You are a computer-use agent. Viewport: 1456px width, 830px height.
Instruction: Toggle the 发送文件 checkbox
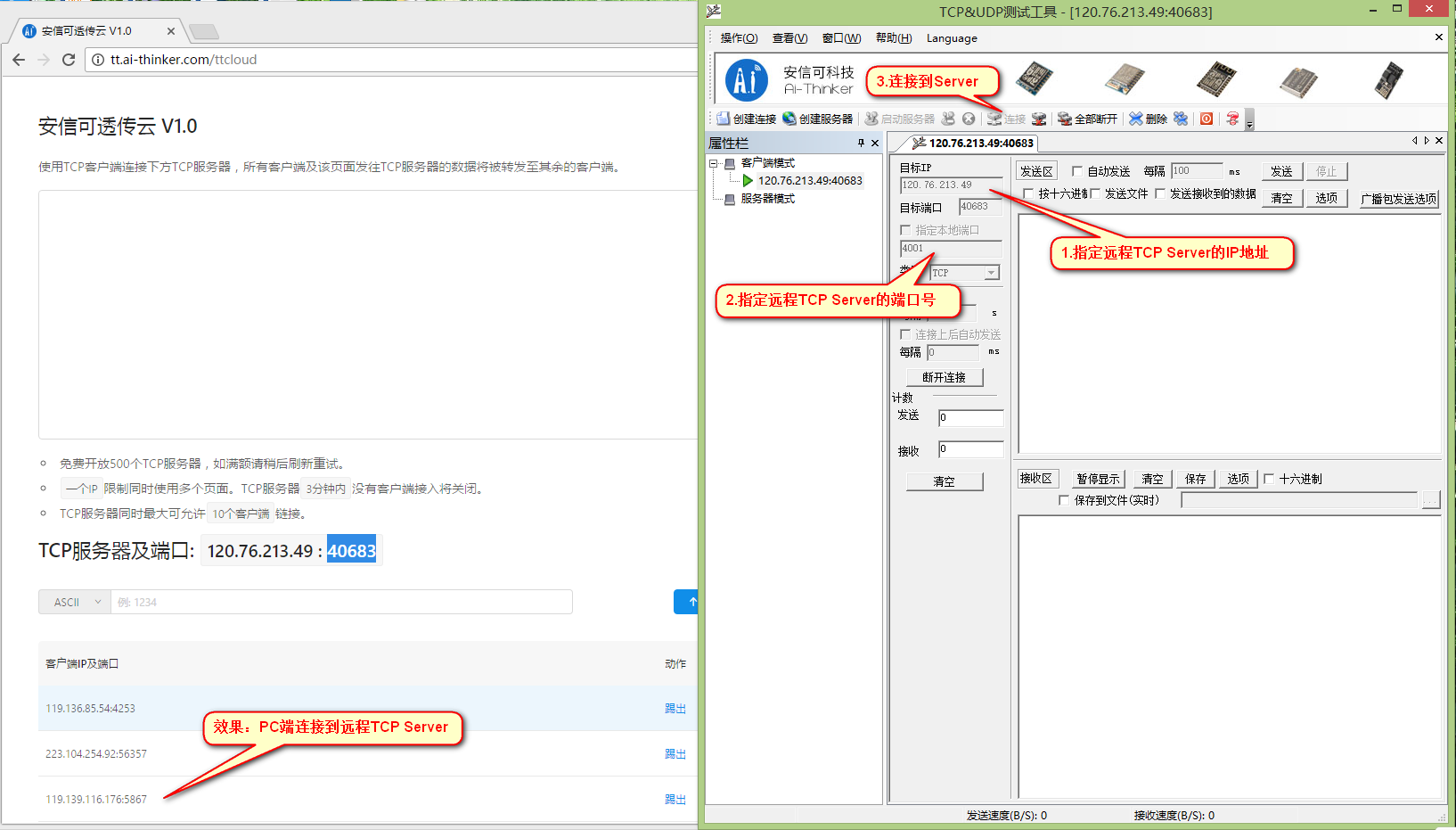pyautogui.click(x=1095, y=193)
